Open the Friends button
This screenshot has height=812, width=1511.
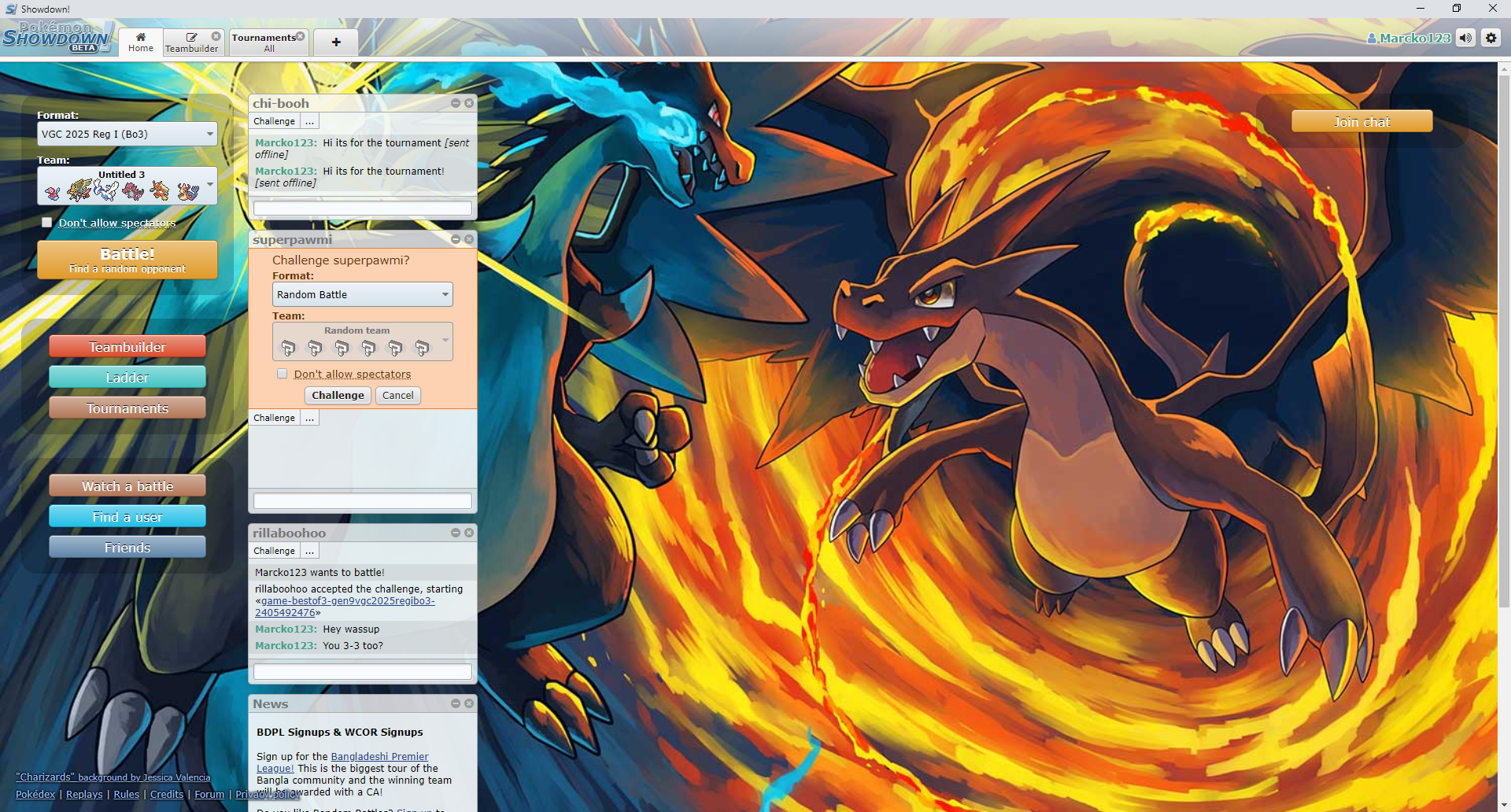pyautogui.click(x=127, y=548)
